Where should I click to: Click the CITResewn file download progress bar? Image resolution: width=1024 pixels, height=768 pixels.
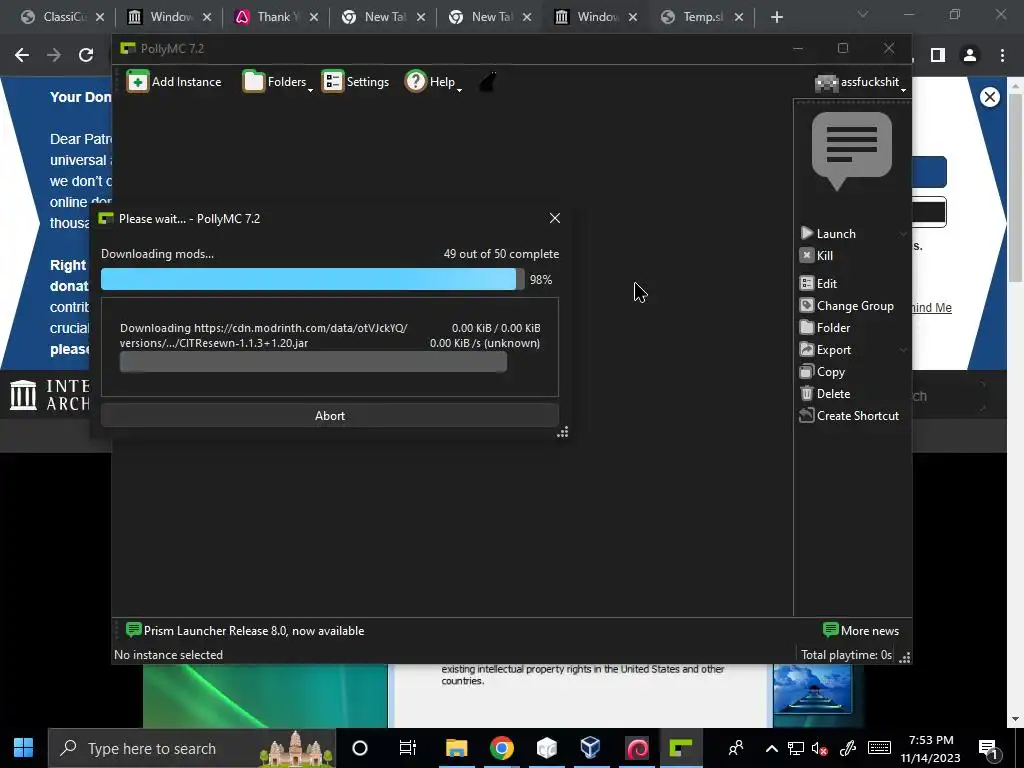pyautogui.click(x=313, y=362)
